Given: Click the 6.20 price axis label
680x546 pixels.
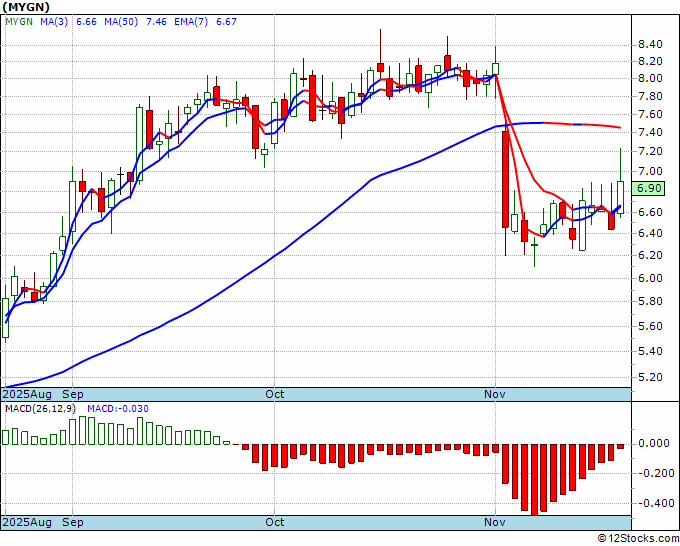Looking at the screenshot, I should click(650, 255).
